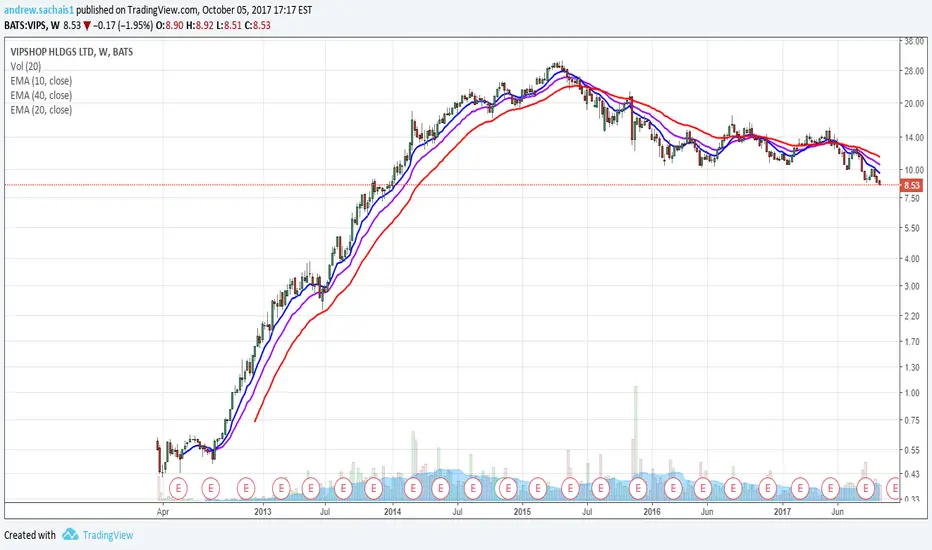Image resolution: width=932 pixels, height=550 pixels.
Task: Click the 0.43 price axis label
Action: coord(912,474)
